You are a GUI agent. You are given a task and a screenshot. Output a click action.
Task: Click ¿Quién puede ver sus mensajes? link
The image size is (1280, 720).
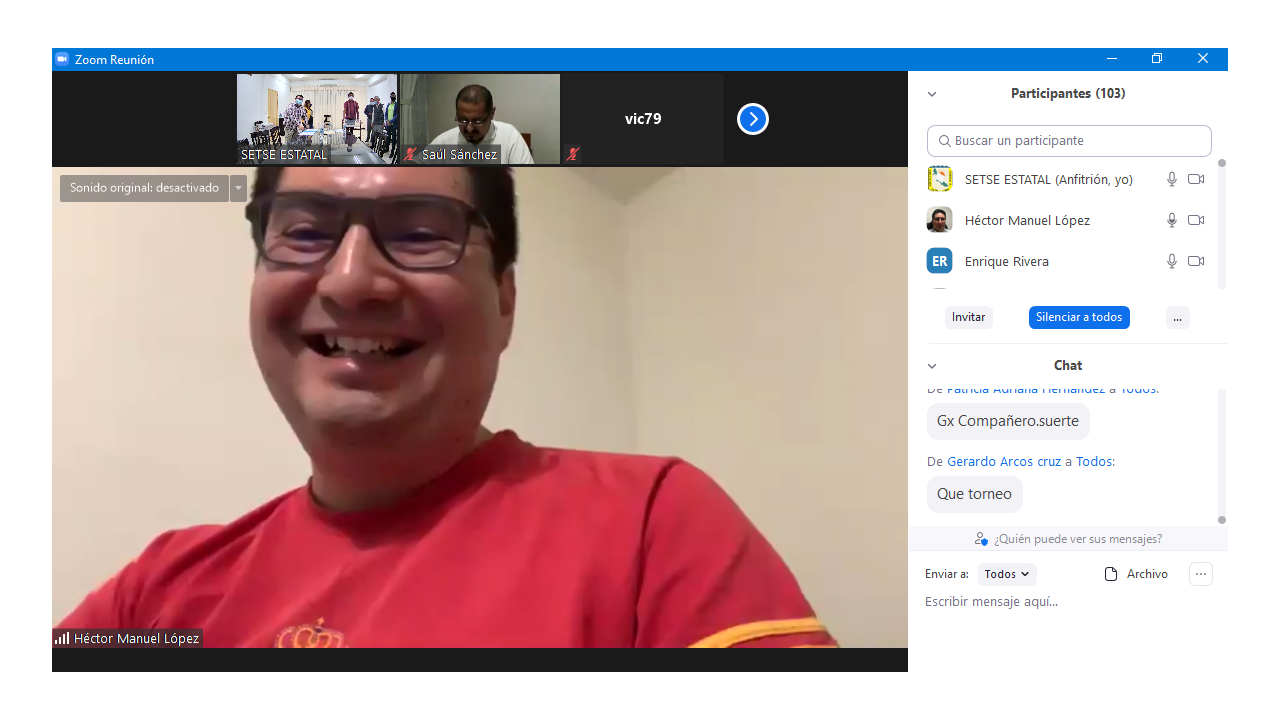tap(1078, 539)
